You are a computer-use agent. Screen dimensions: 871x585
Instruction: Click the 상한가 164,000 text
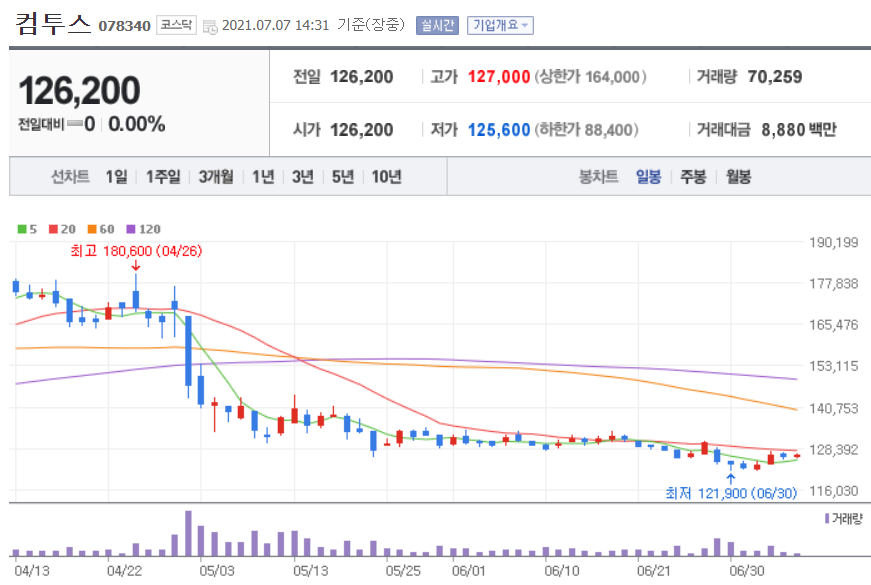[x=590, y=77]
